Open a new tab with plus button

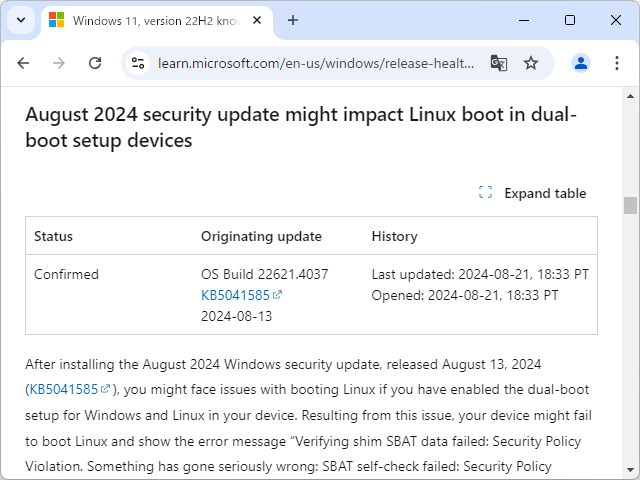coord(293,20)
